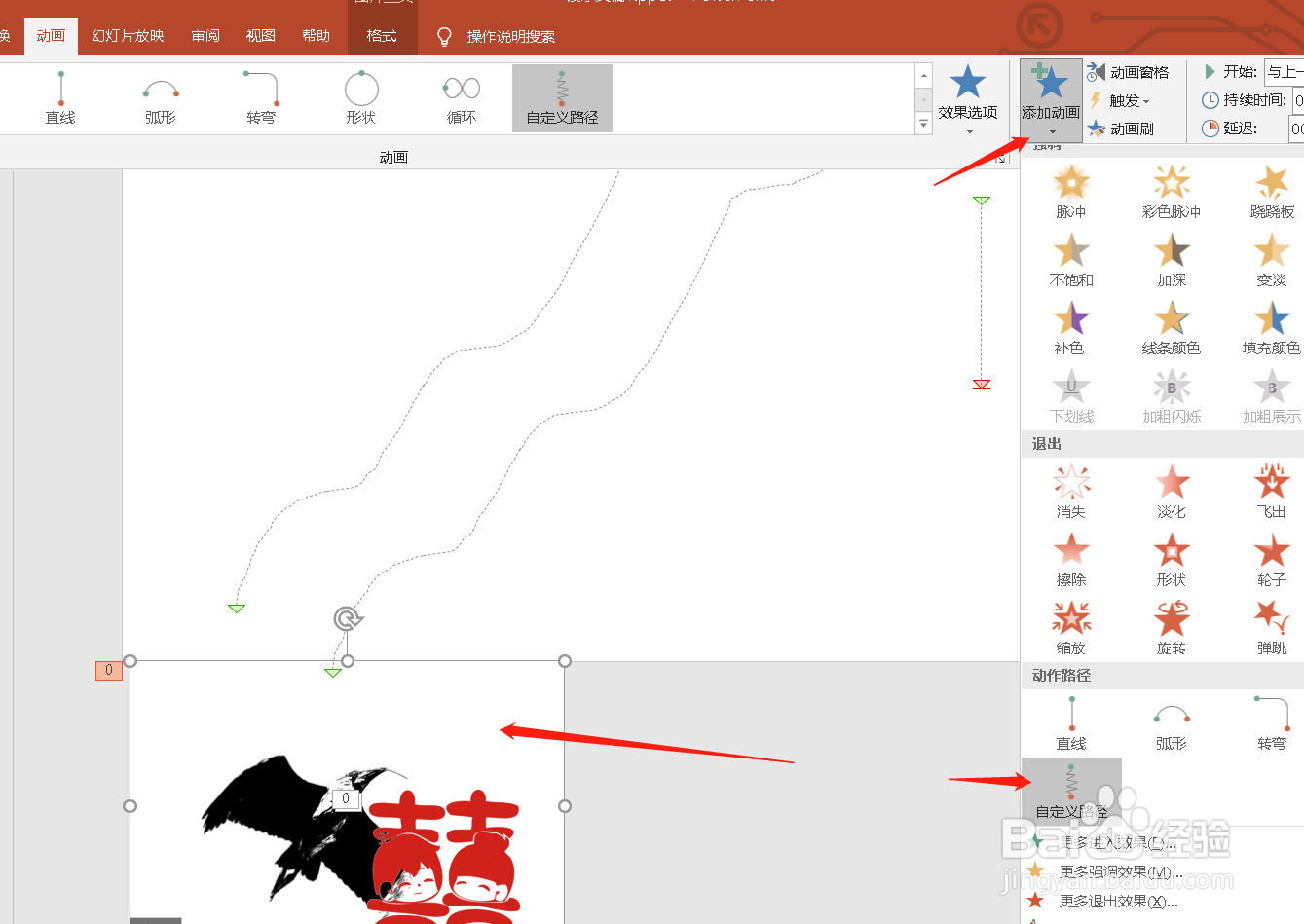Screen dimensions: 1304x924
Task: Apply the 线条颜色 emphasis effect
Action: 1172,328
